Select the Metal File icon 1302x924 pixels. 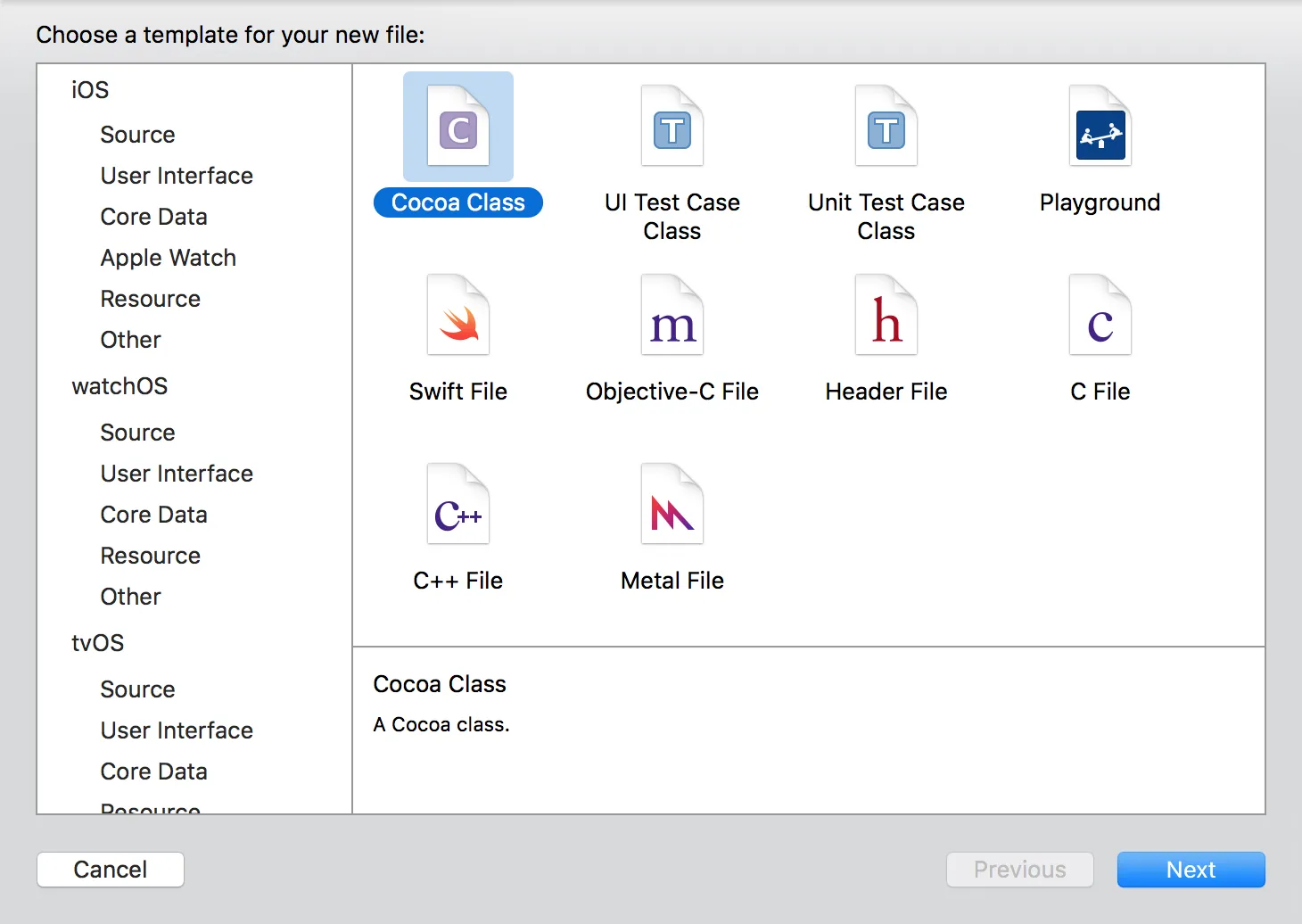(x=672, y=505)
